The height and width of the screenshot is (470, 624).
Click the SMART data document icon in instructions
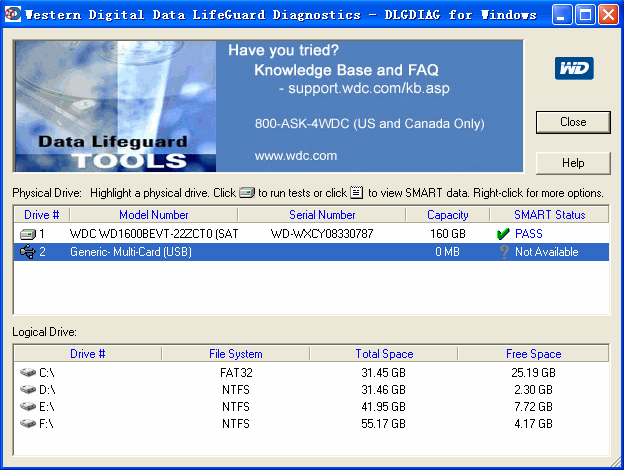(x=357, y=193)
